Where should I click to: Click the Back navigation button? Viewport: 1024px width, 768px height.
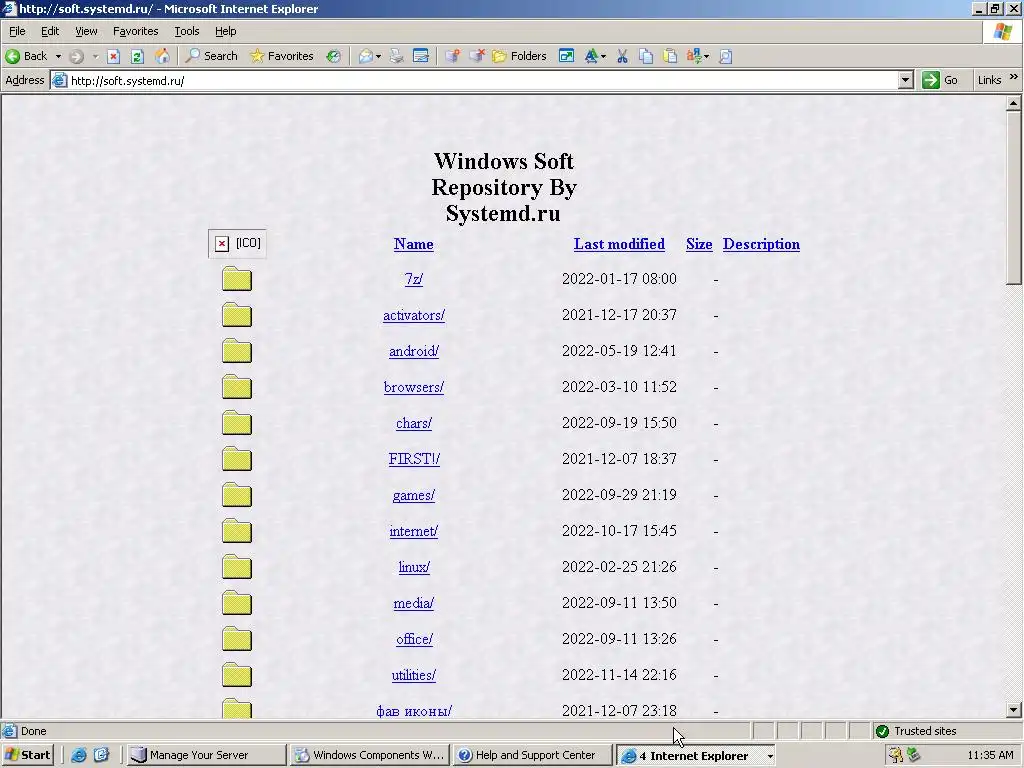pos(27,56)
